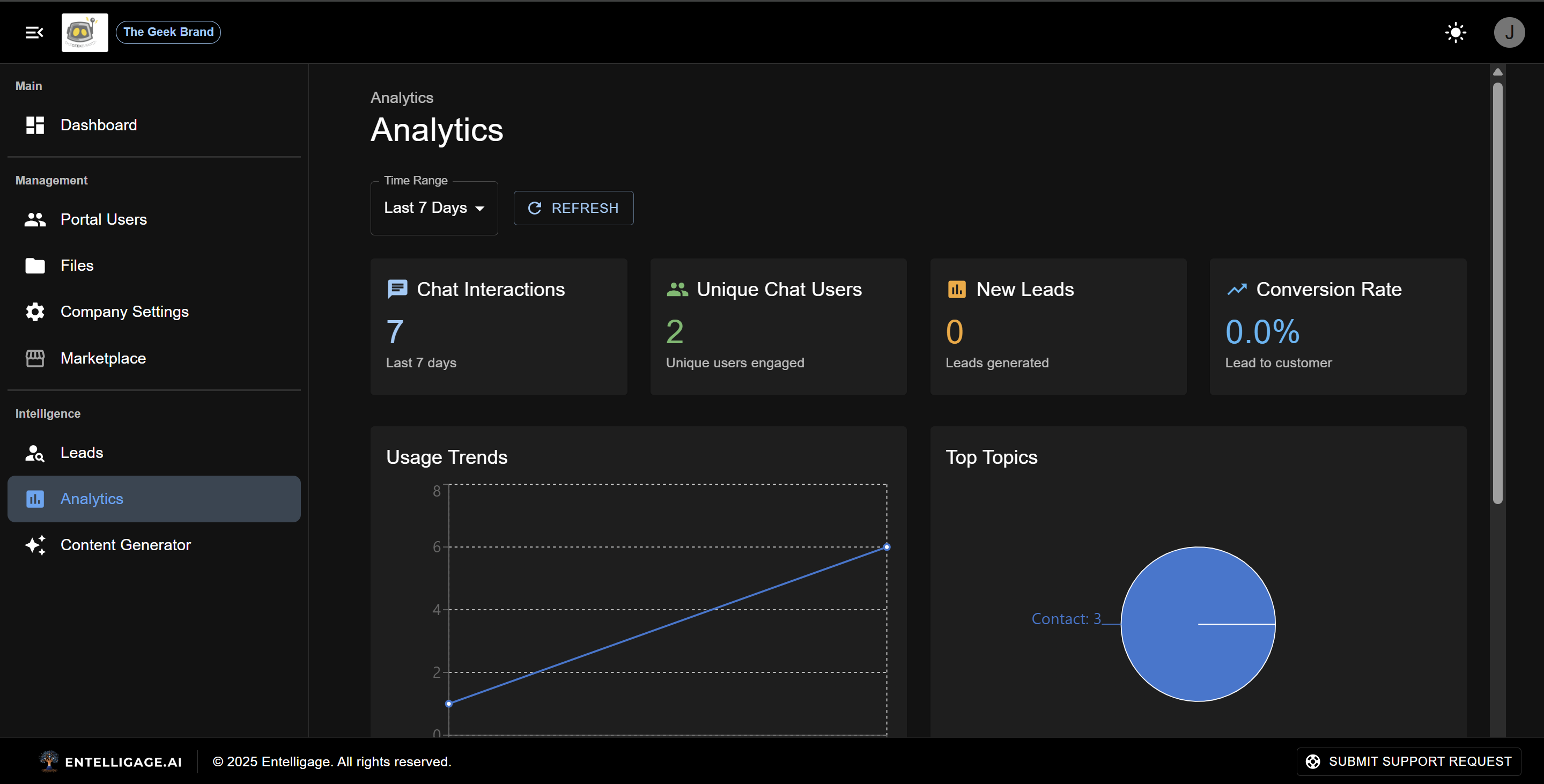The image size is (1544, 784).
Task: Open Portal Users page
Action: [154, 219]
